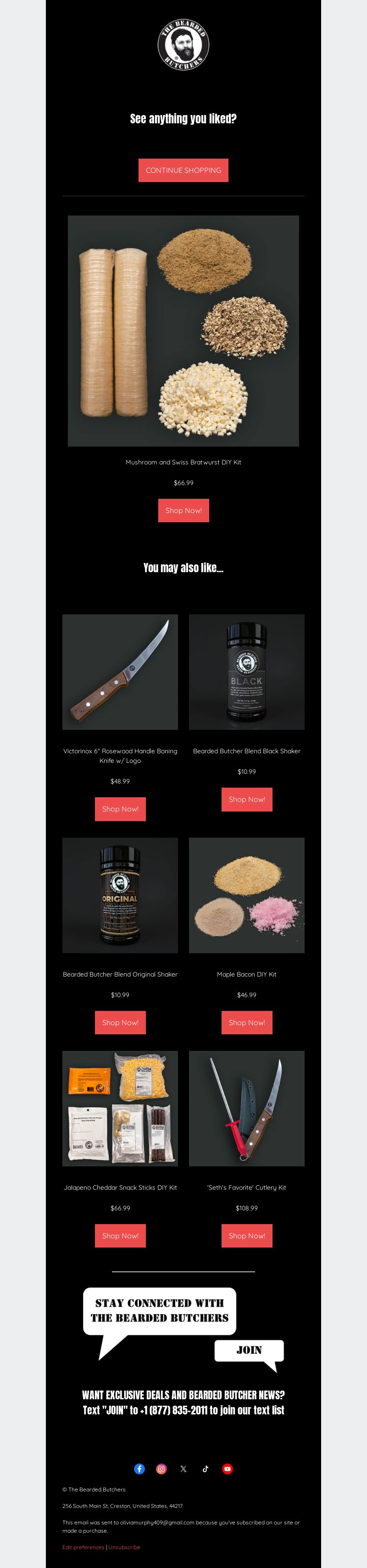Open the YouTube social icon
367x1568 pixels.
[x=227, y=1469]
